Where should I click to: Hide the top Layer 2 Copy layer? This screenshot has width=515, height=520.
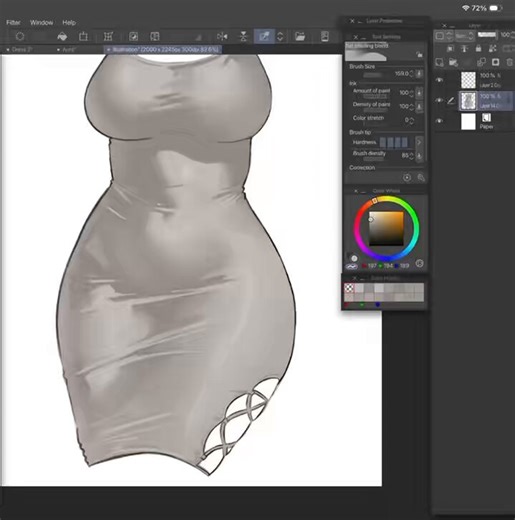coord(440,80)
